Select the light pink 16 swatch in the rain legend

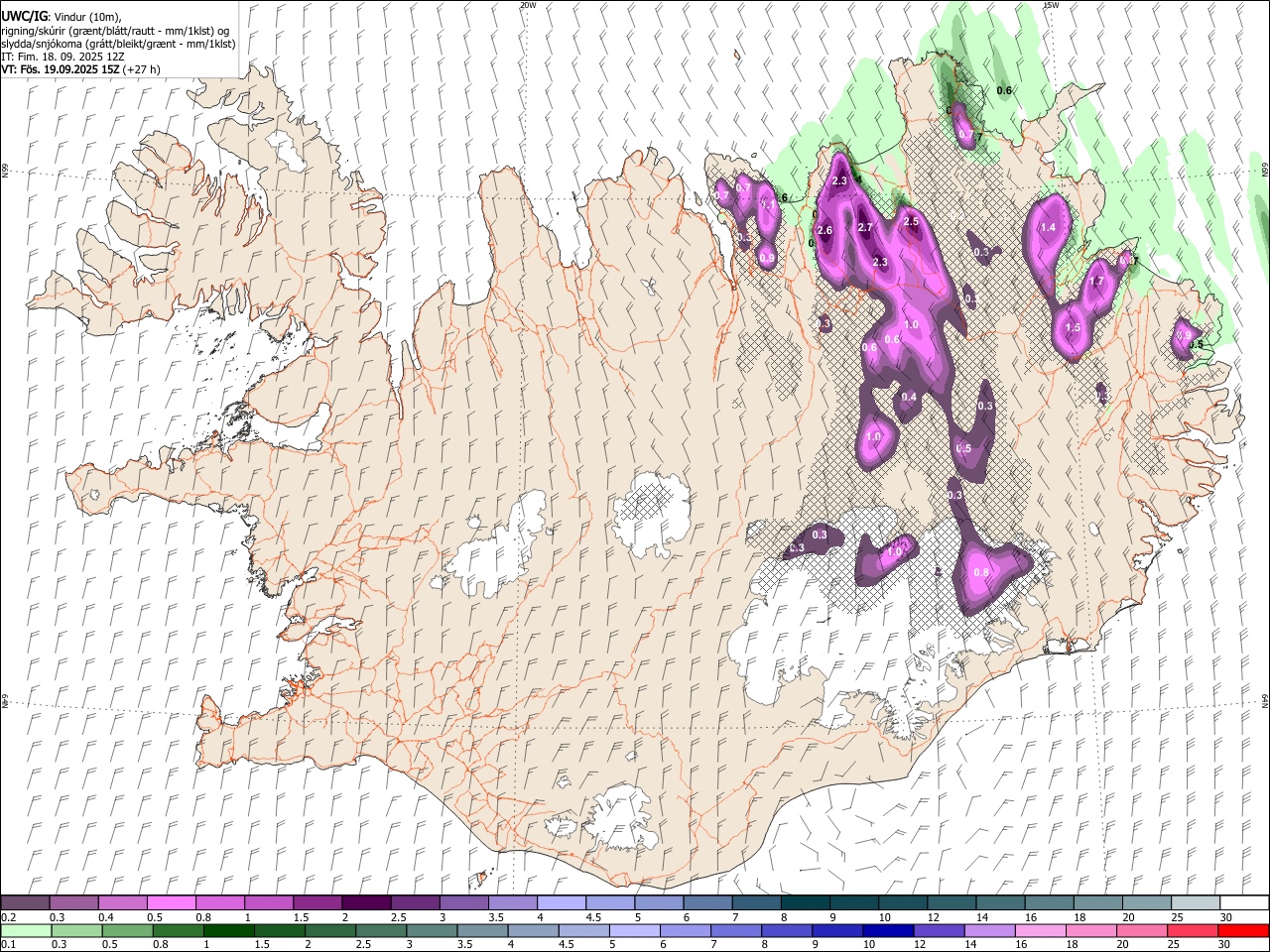[1040, 930]
